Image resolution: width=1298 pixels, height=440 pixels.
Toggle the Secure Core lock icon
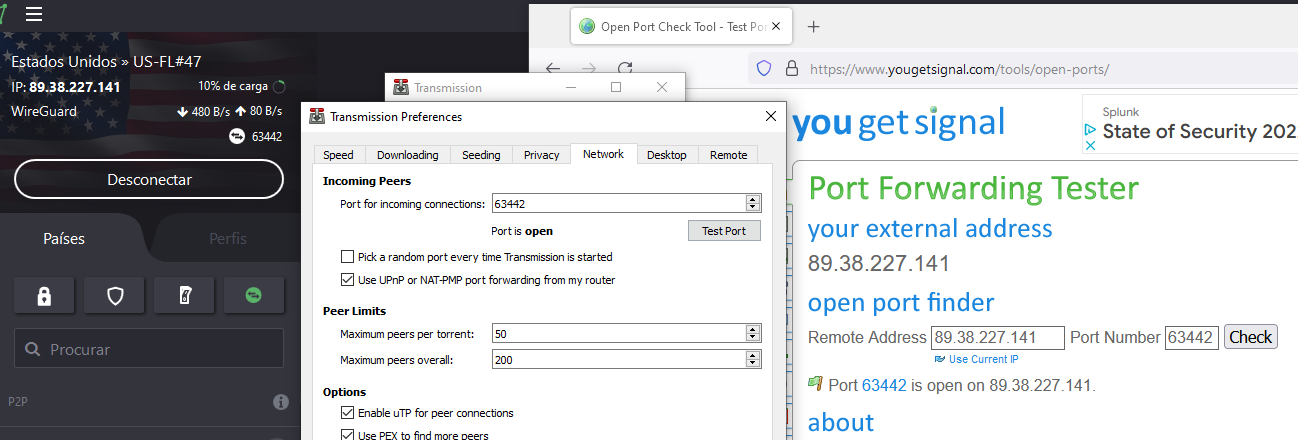(x=43, y=296)
